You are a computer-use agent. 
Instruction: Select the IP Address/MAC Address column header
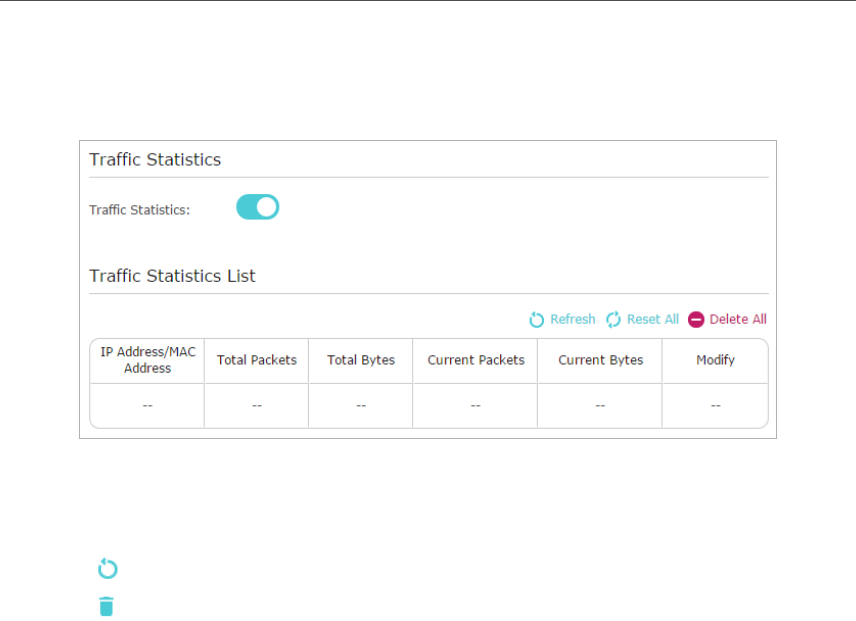pos(148,360)
